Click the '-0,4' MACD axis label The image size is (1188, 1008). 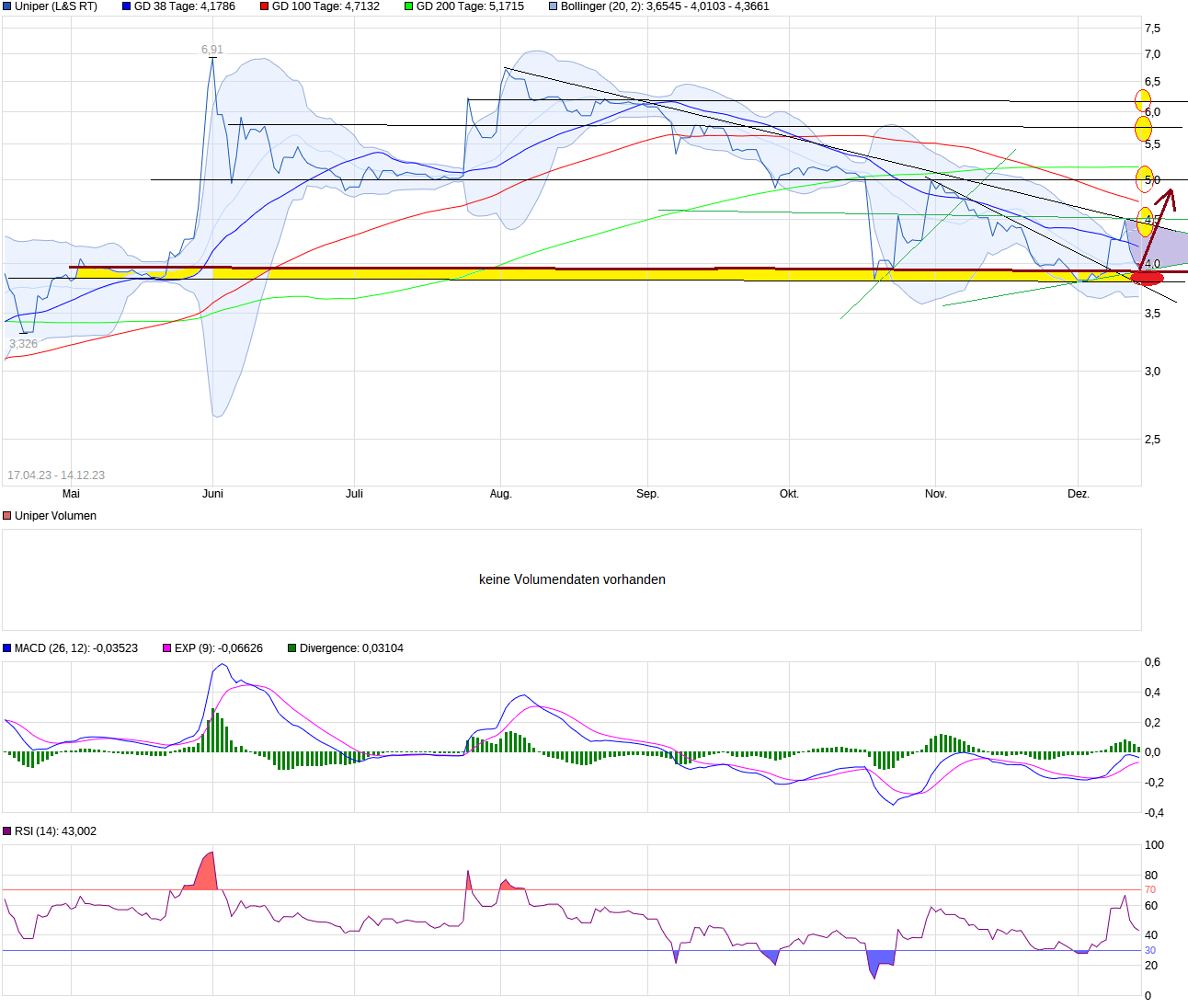pyautogui.click(x=1152, y=813)
